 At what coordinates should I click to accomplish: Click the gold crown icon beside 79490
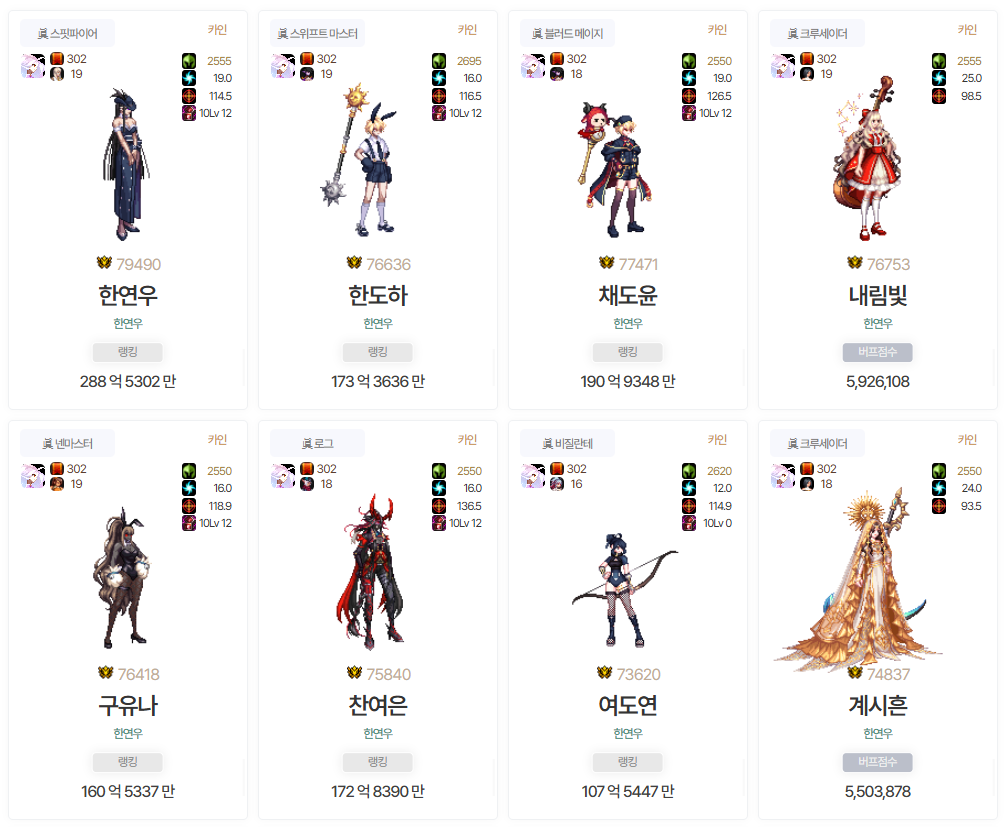coord(104,262)
